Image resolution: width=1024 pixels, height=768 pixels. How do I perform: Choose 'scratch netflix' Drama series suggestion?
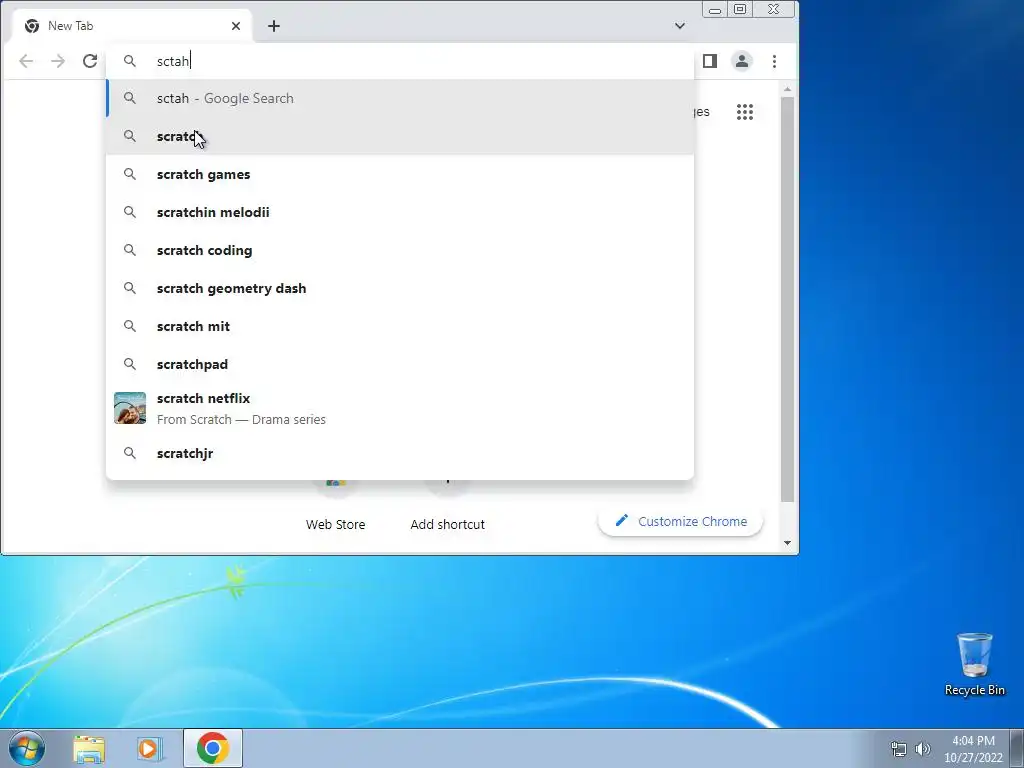(x=400, y=409)
